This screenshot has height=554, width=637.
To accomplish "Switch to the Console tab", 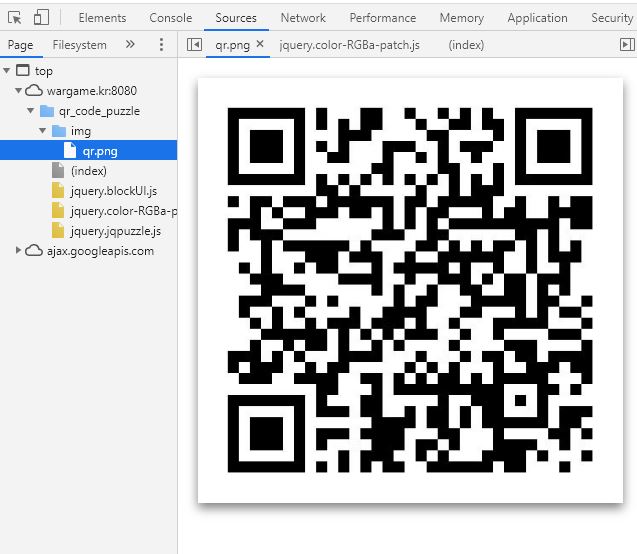I will 171,18.
